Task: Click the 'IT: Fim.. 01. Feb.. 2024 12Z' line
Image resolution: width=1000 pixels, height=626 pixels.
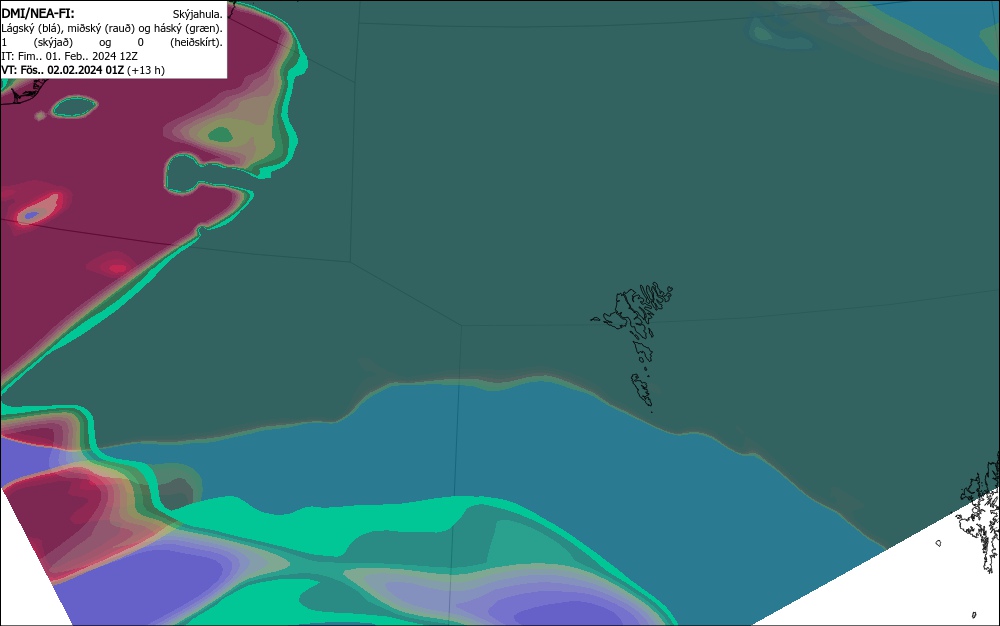Action: click(x=70, y=56)
